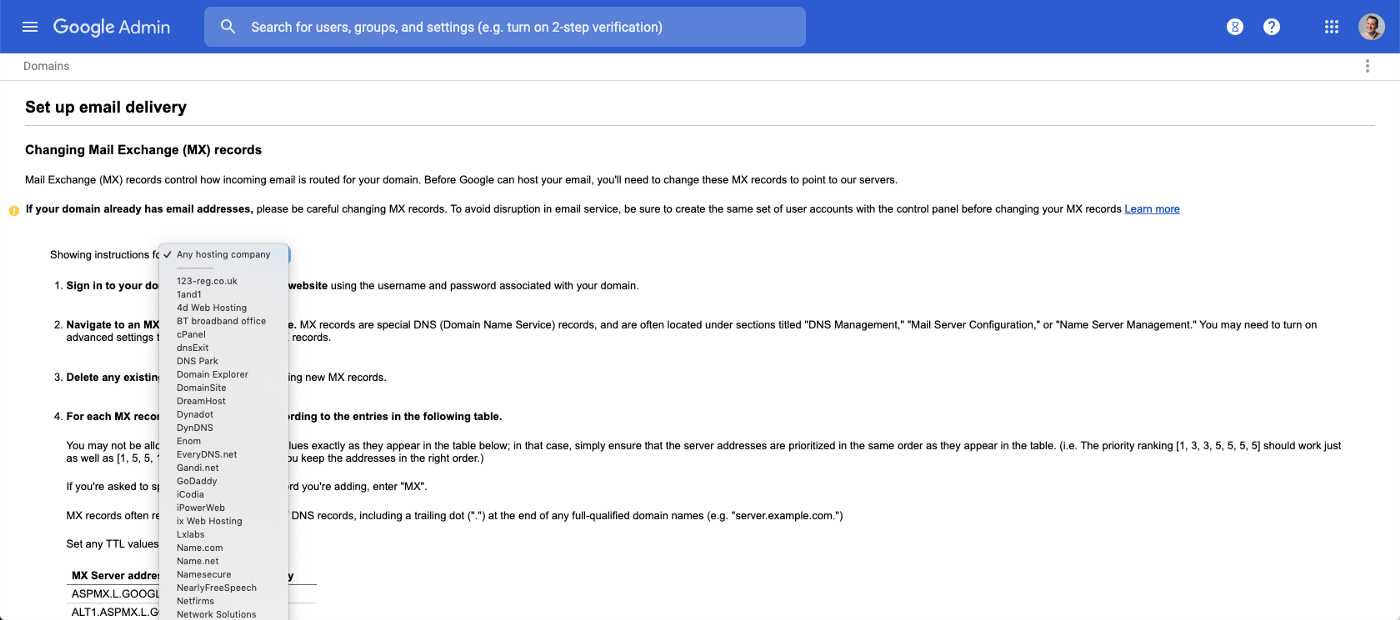
Task: Select Dynadot from the list
Action: pos(195,414)
